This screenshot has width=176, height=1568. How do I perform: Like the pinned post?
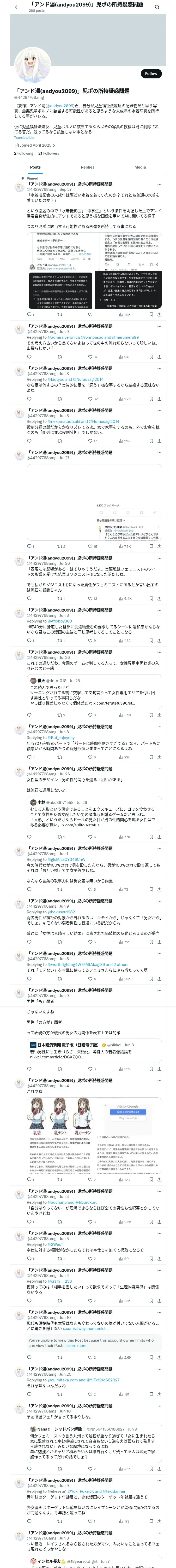pos(90,315)
